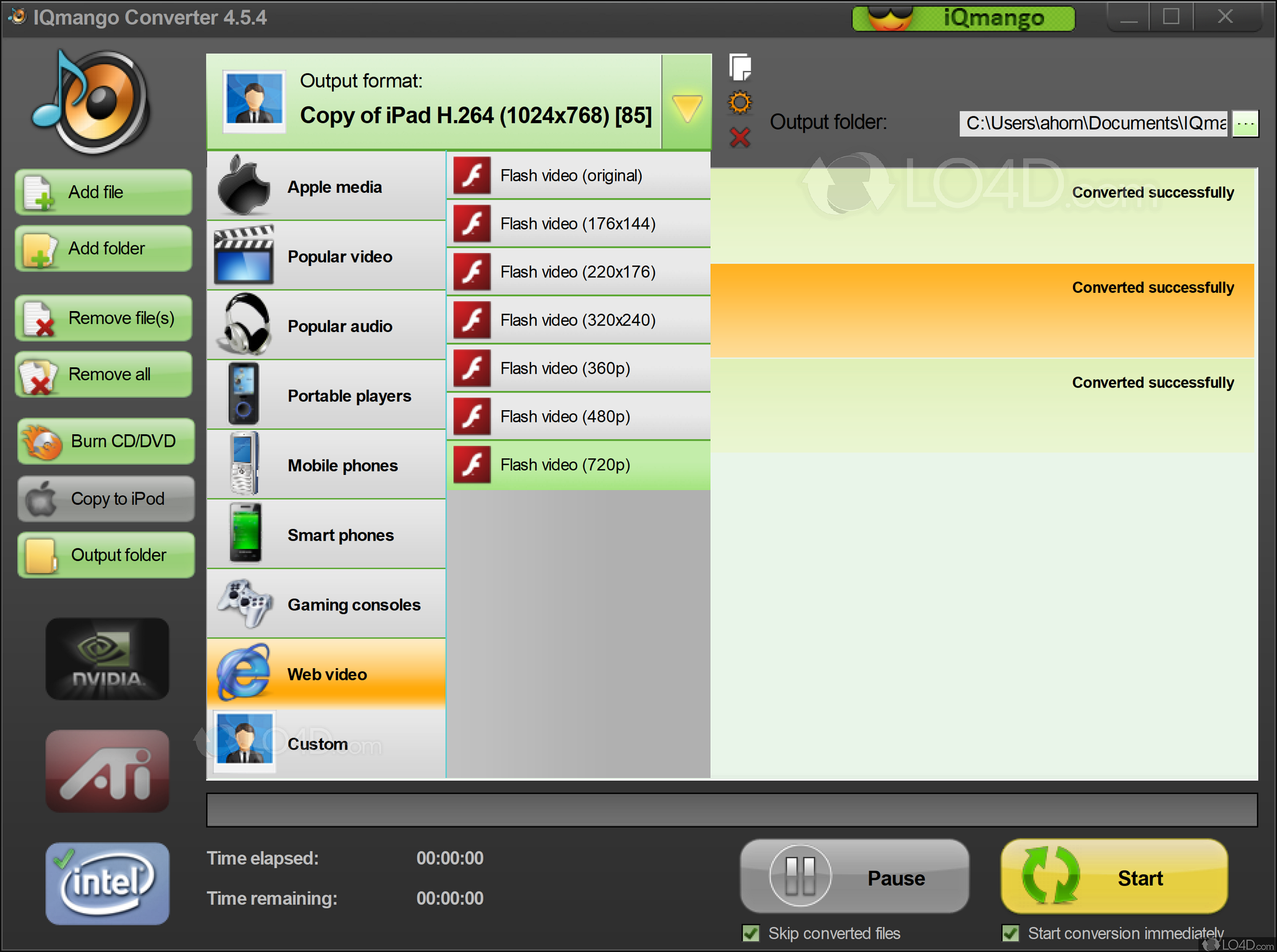Screen dimensions: 1277x952
Task: Click the NVIDIA acceleration icon
Action: (107, 659)
